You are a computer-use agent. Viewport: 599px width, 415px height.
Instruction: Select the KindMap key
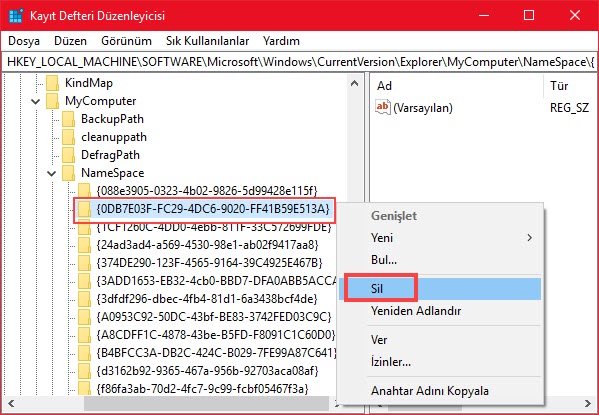pos(89,83)
